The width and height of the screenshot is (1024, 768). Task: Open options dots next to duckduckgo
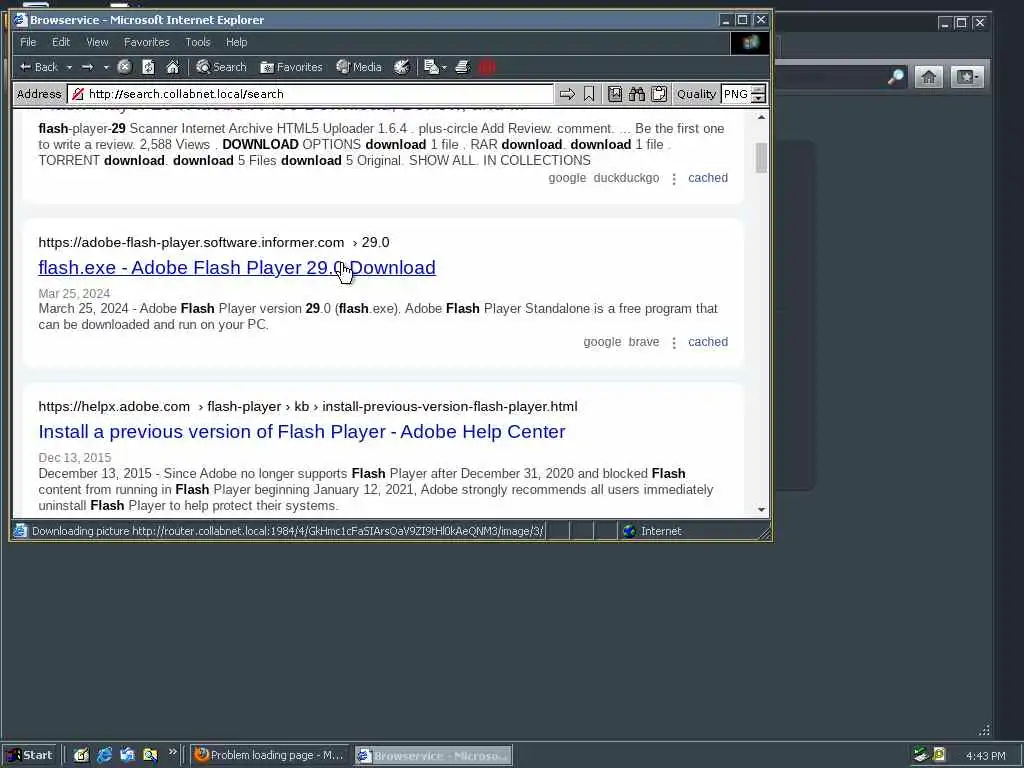pos(674,179)
